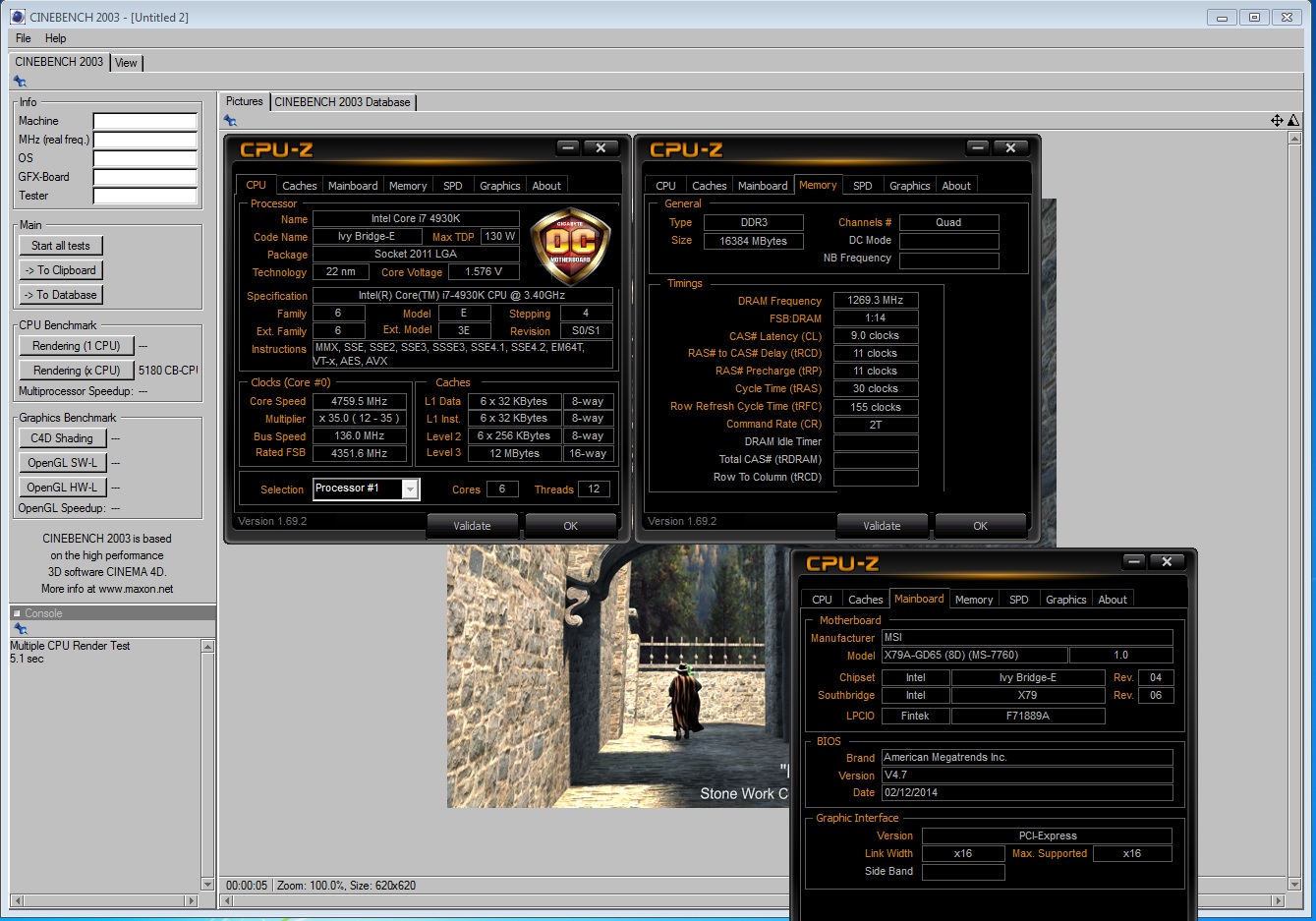Click the move arrows icon in picture panel
Screen dimensions: 1316x921
click(x=1277, y=121)
